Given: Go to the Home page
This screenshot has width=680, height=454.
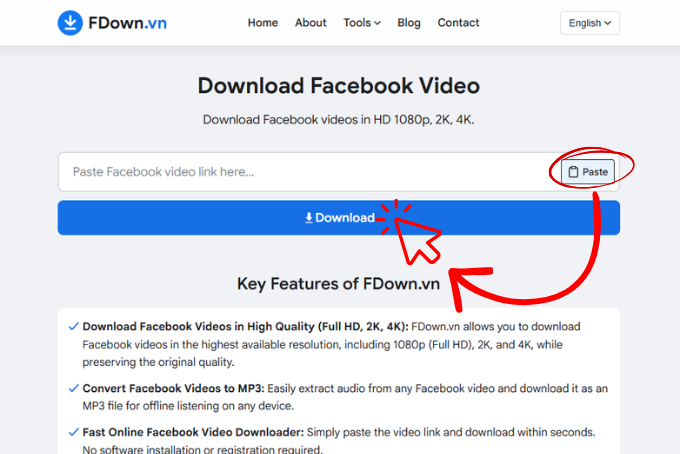Looking at the screenshot, I should coord(263,23).
